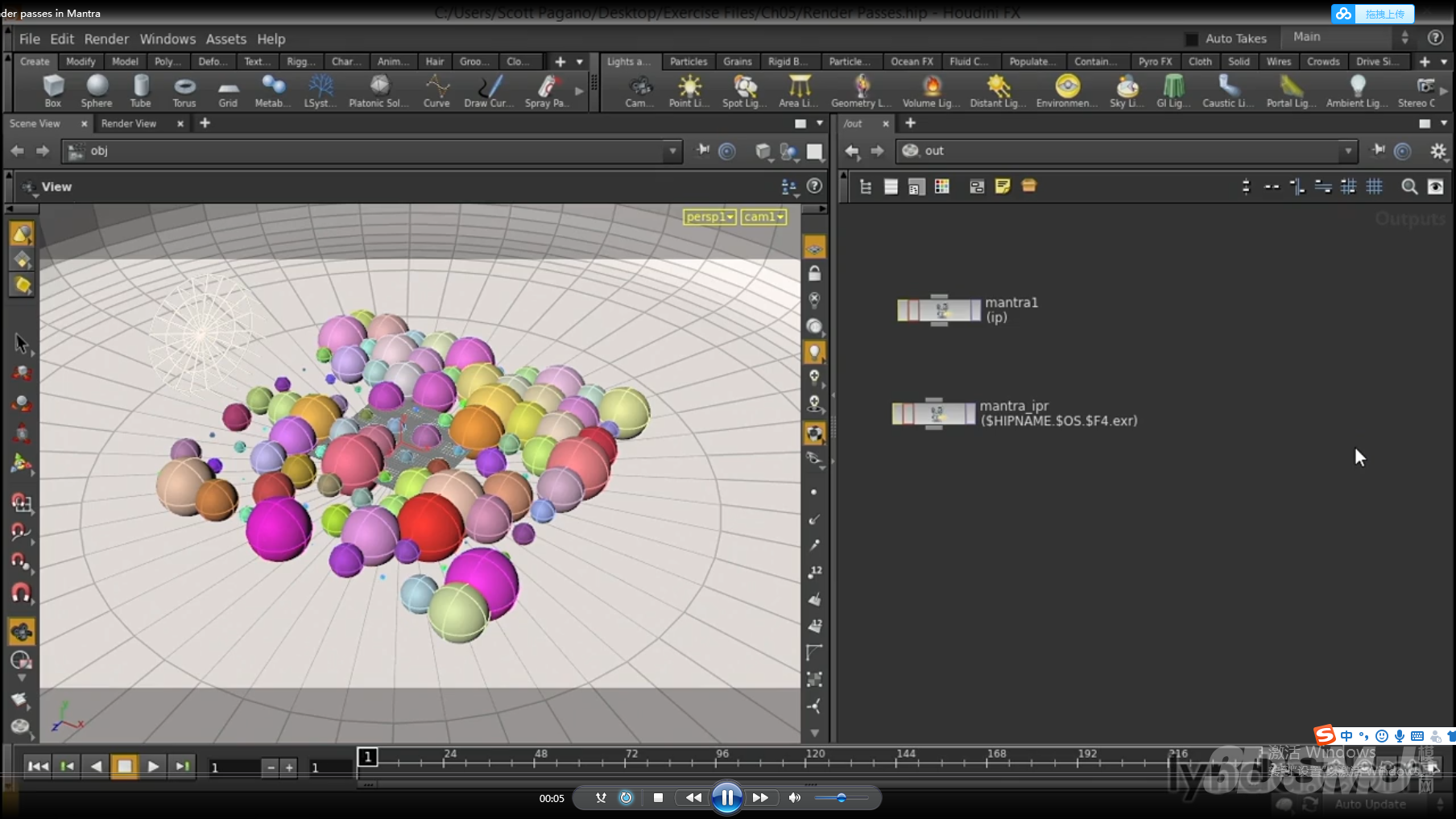Select the mantra_ipr output node

pos(933,413)
